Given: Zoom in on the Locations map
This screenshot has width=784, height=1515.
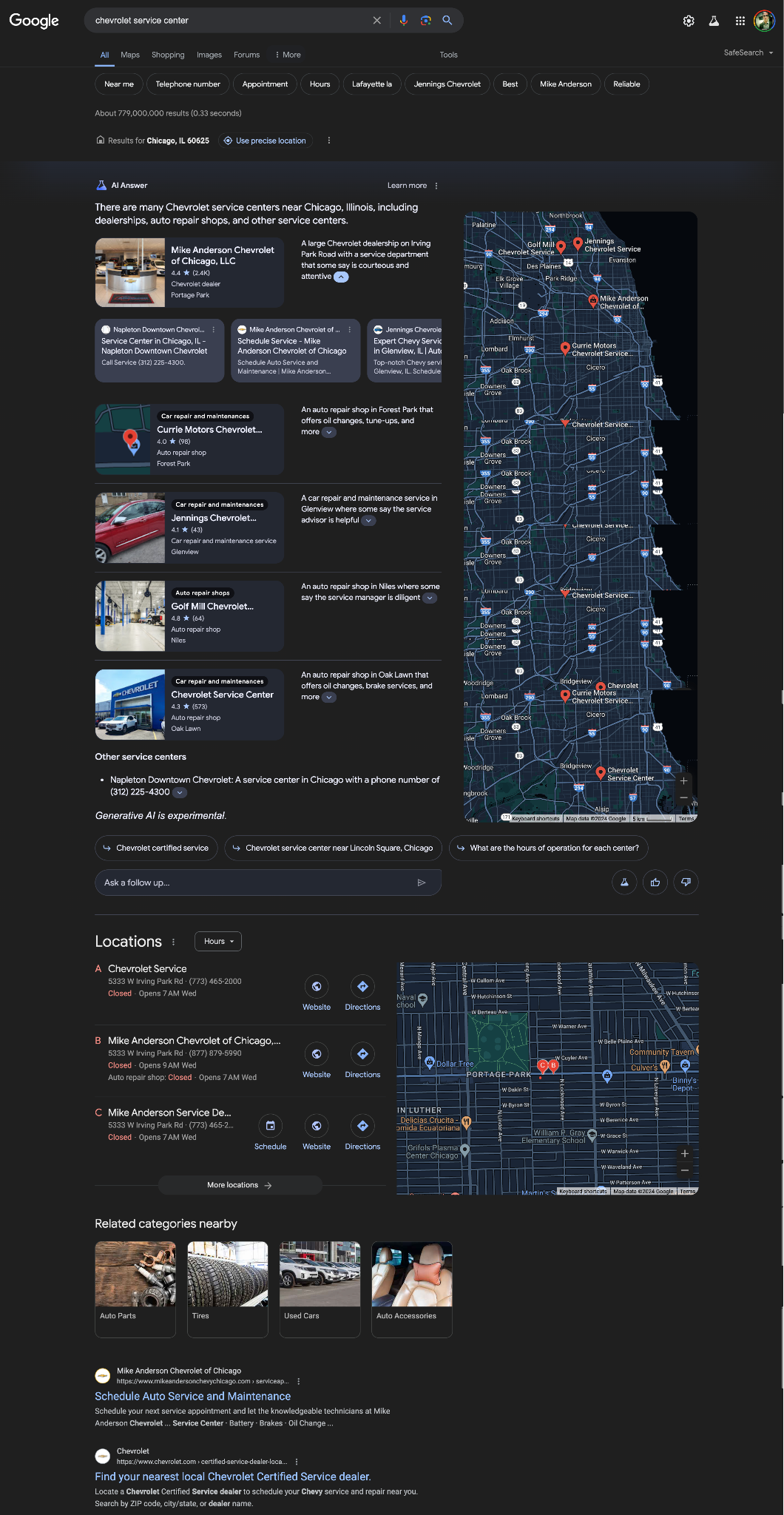Looking at the screenshot, I should [685, 1153].
